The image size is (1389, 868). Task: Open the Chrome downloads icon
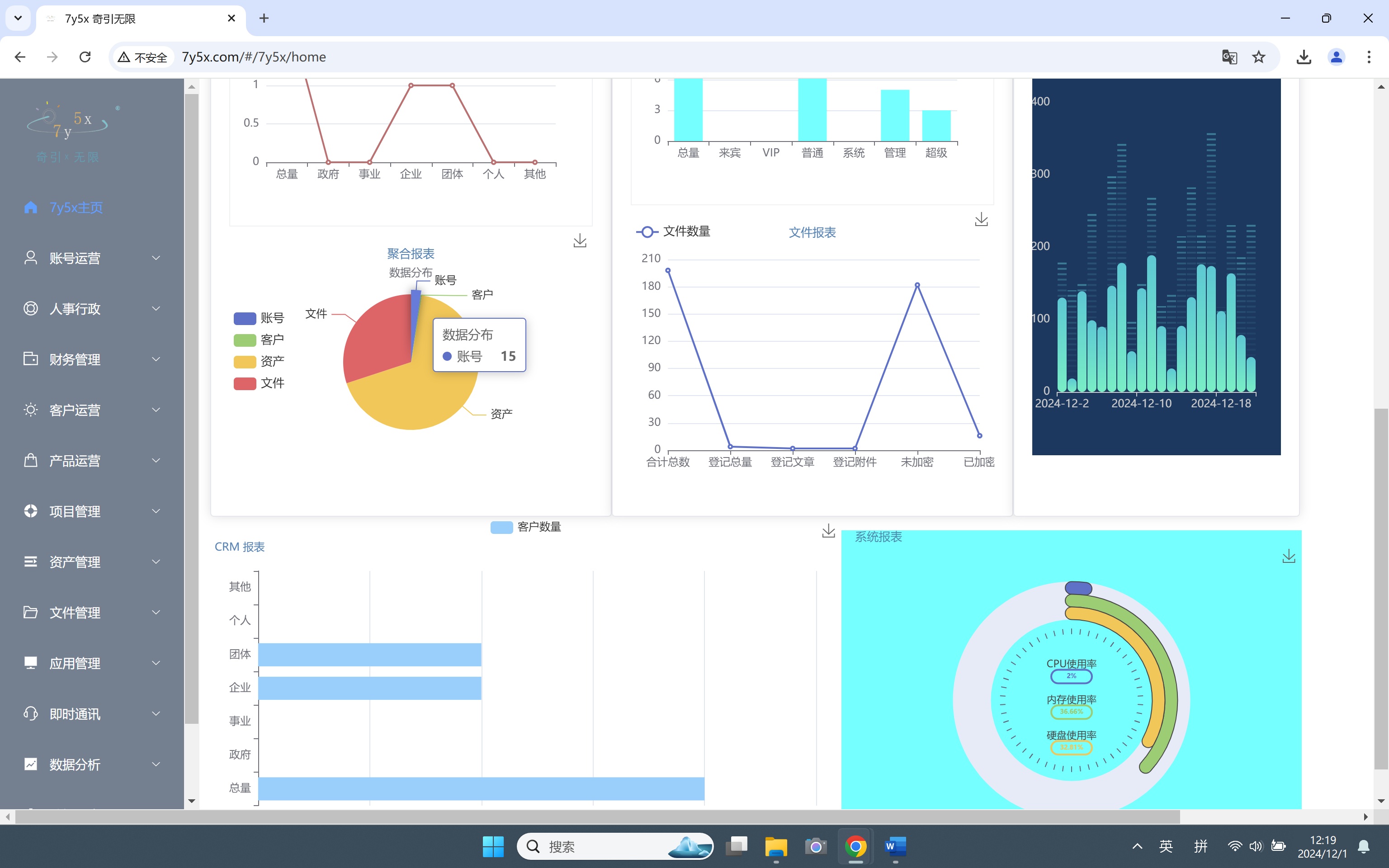pos(1304,57)
